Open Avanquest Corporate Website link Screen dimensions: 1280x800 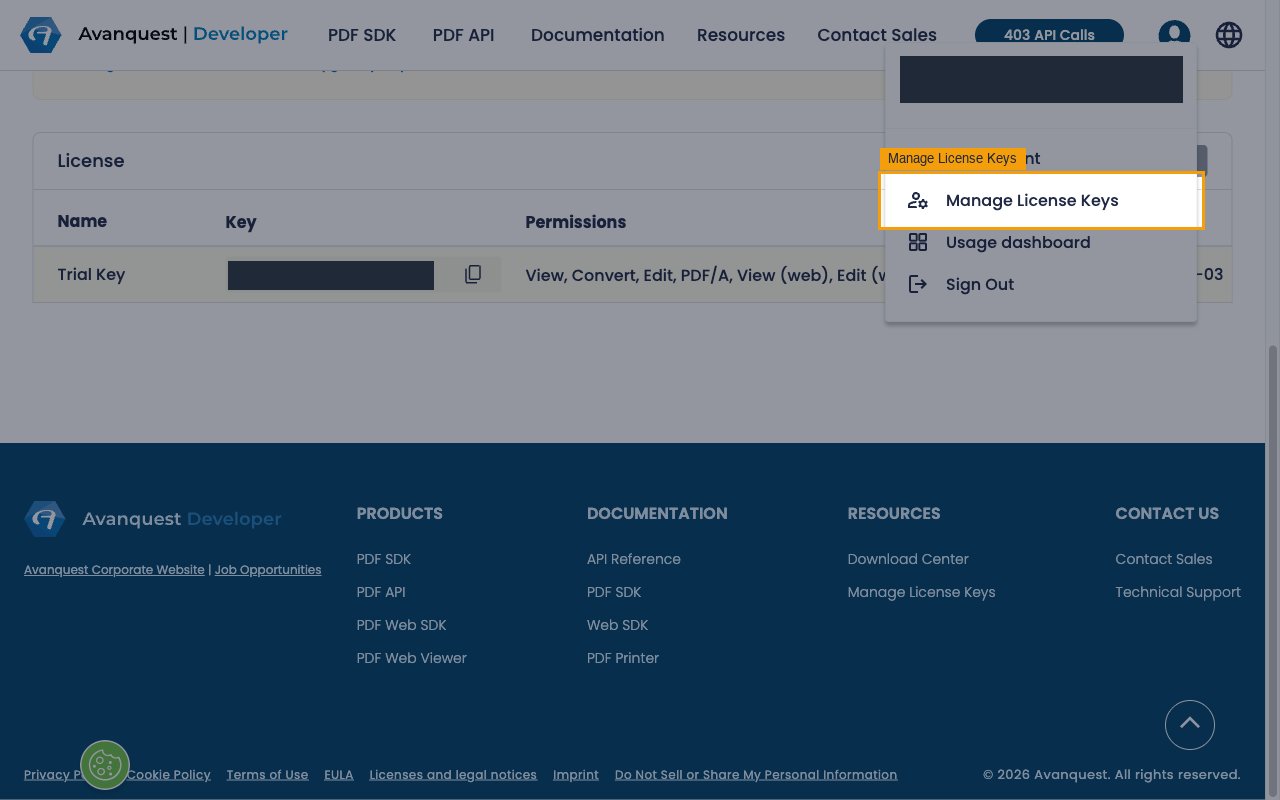(x=114, y=570)
